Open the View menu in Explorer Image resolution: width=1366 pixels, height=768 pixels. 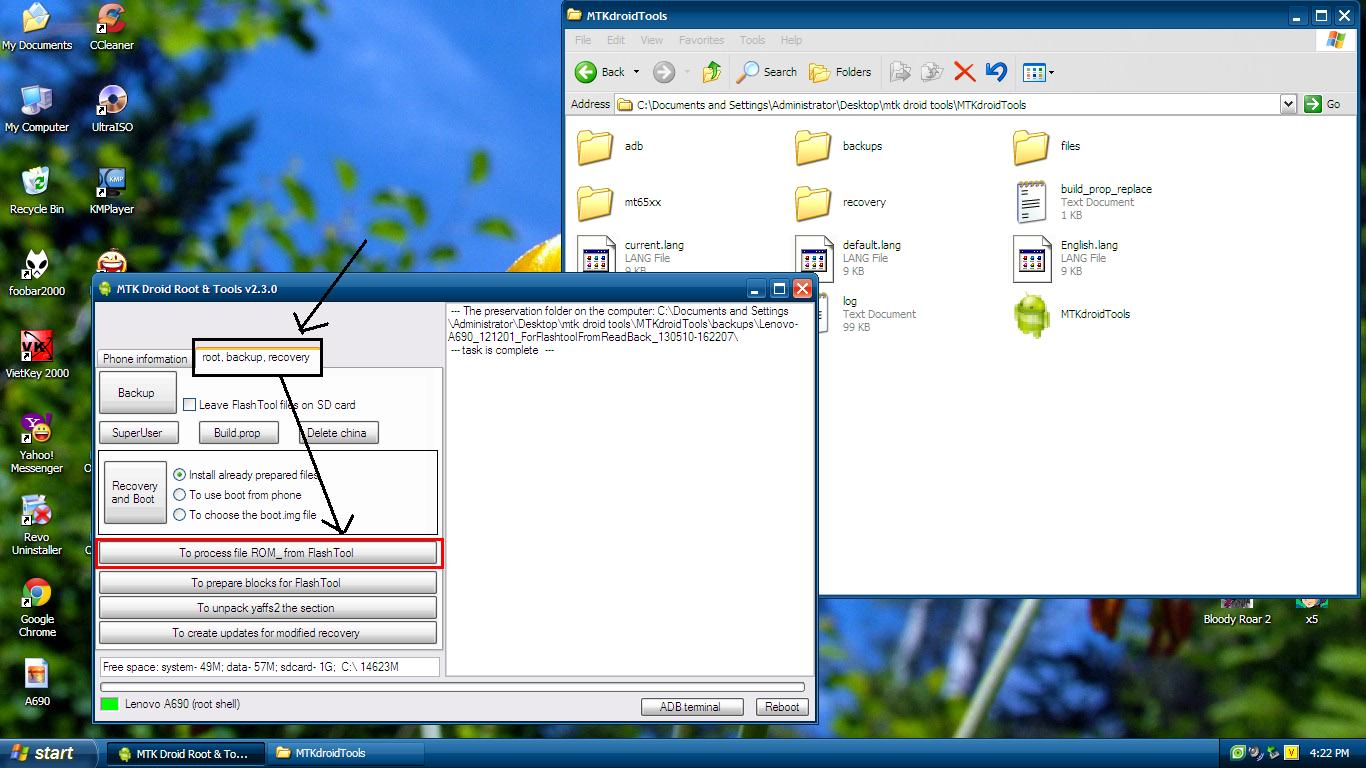click(x=652, y=40)
